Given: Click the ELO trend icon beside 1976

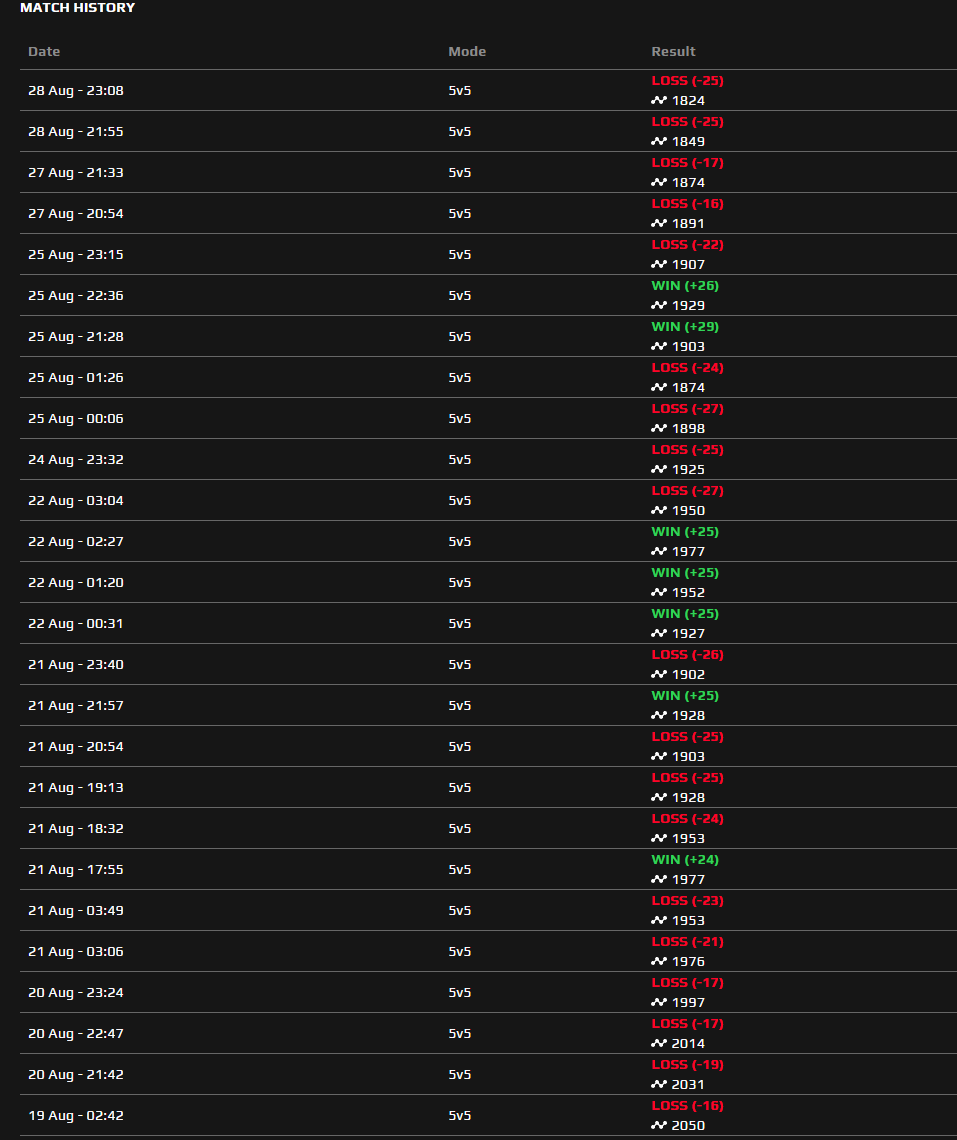Looking at the screenshot, I should pyautogui.click(x=659, y=962).
